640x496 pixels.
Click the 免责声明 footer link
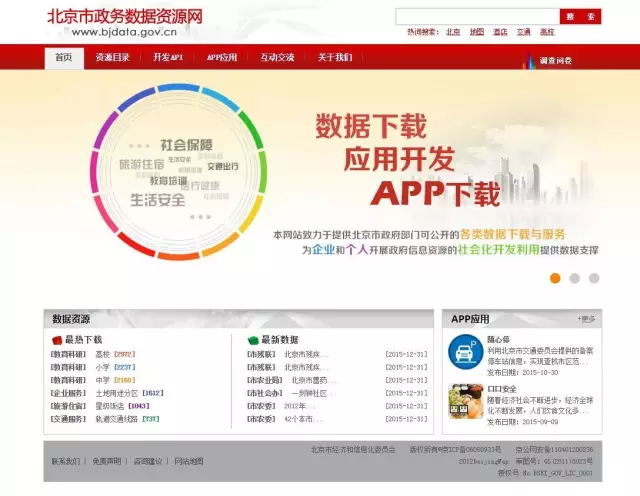click(106, 461)
